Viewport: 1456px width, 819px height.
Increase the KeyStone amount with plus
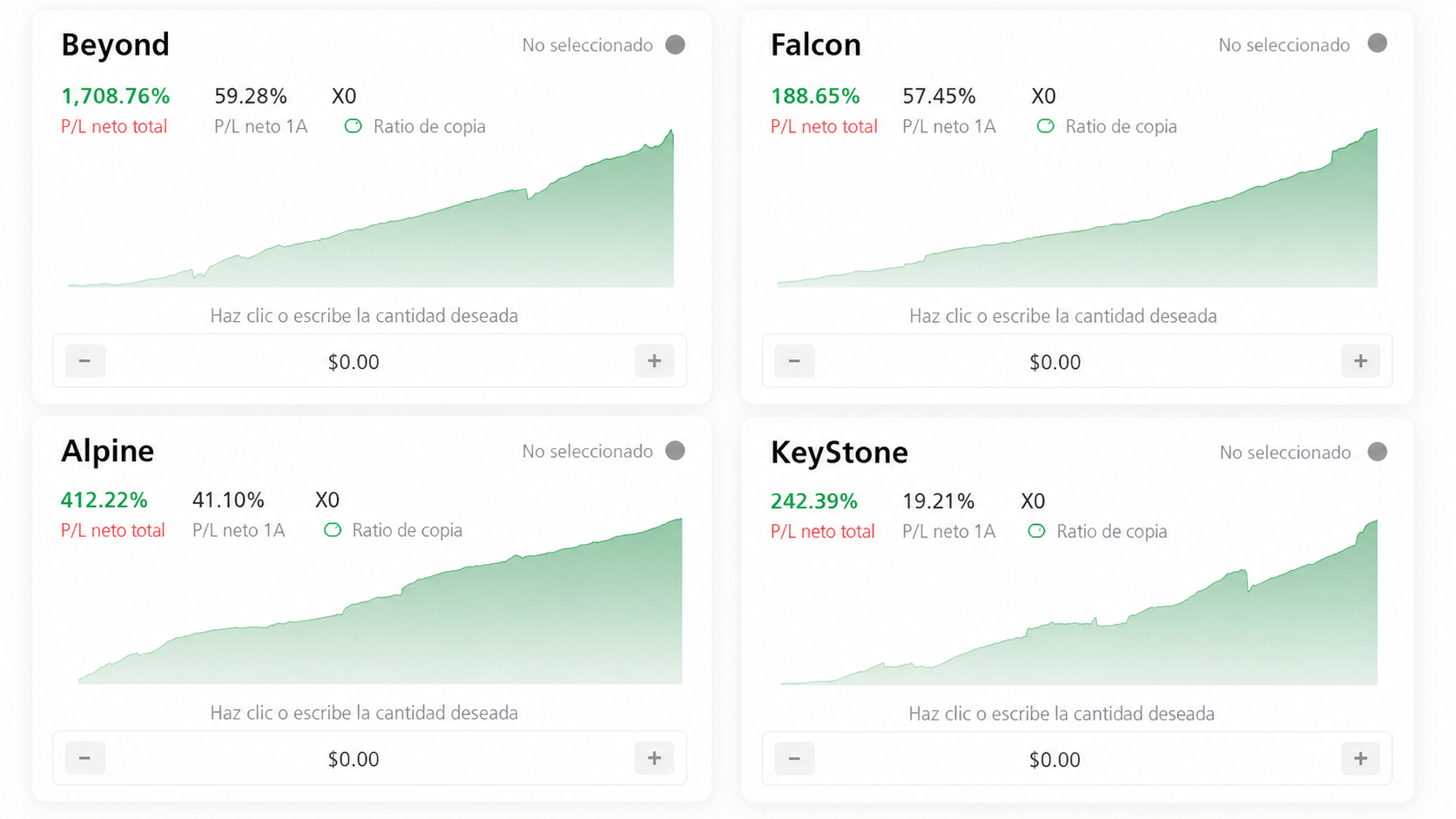tap(1360, 759)
